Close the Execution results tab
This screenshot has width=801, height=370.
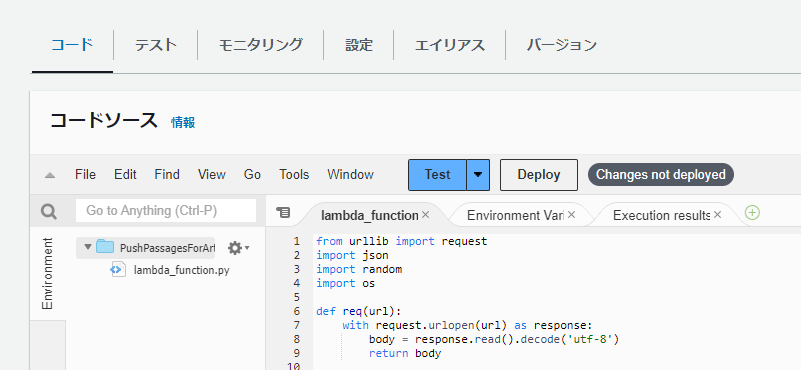(x=717, y=215)
